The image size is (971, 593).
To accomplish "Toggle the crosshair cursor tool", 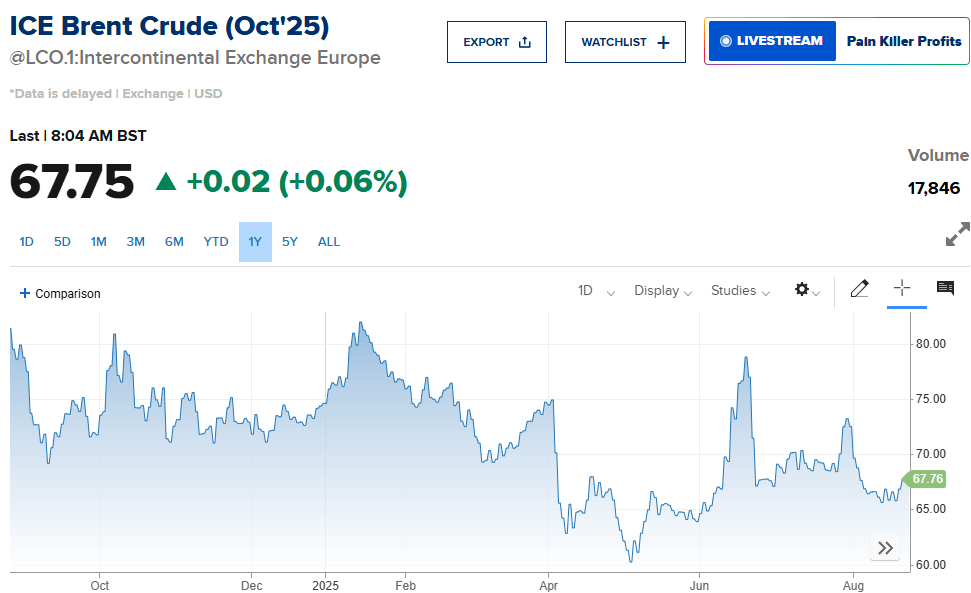I will pyautogui.click(x=902, y=288).
